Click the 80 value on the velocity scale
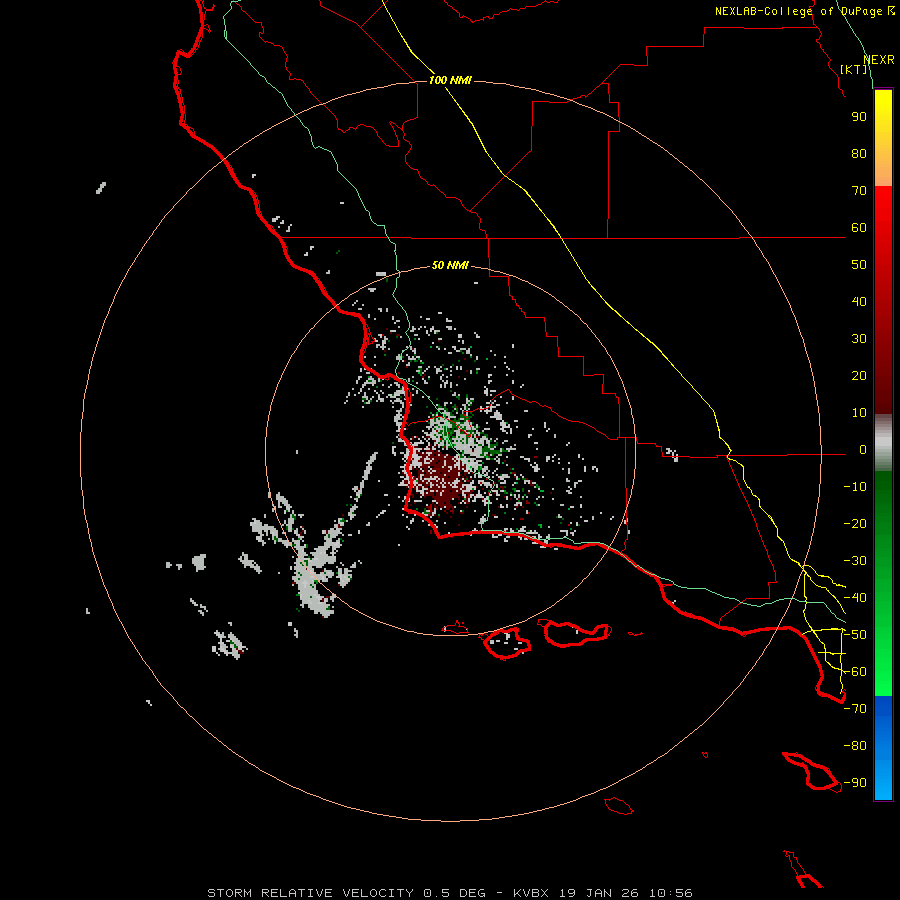The height and width of the screenshot is (900, 900). coord(859,153)
